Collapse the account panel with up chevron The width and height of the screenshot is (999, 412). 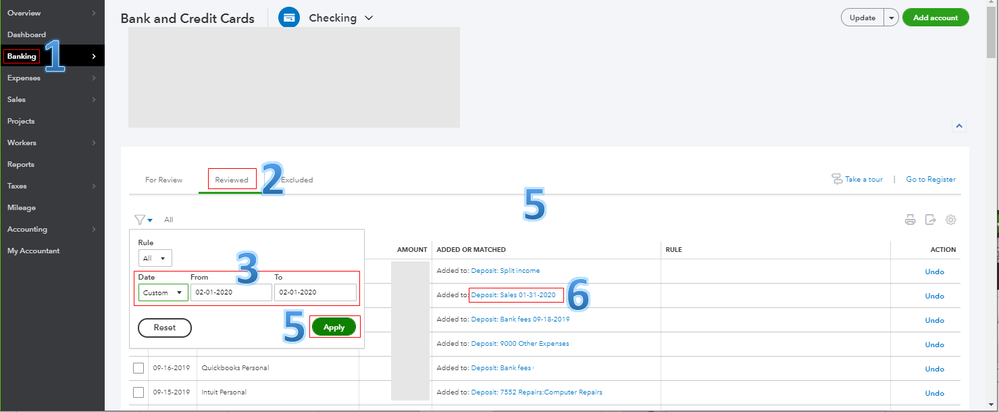(959, 126)
